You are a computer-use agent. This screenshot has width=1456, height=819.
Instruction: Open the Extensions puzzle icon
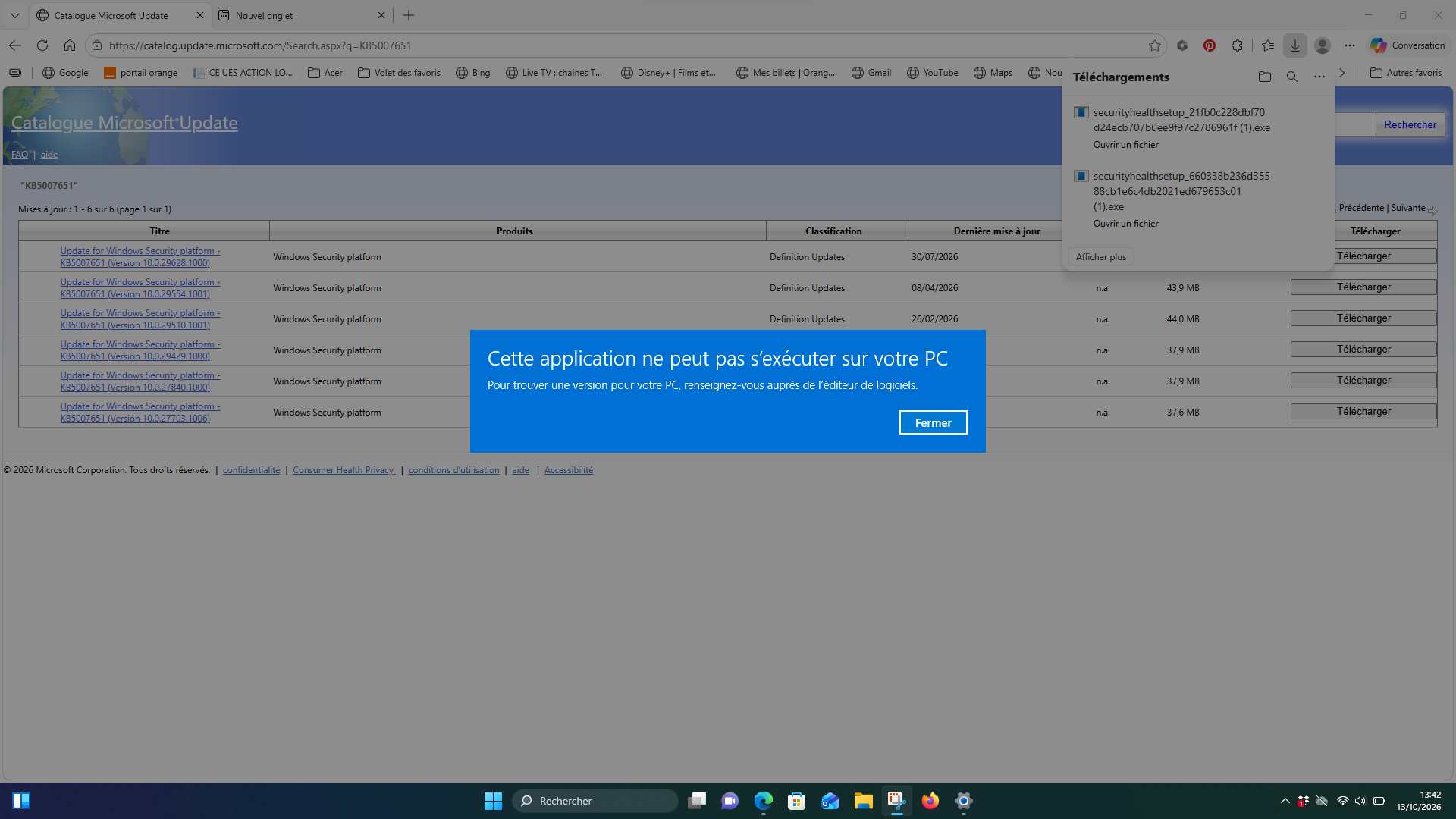[x=1237, y=45]
